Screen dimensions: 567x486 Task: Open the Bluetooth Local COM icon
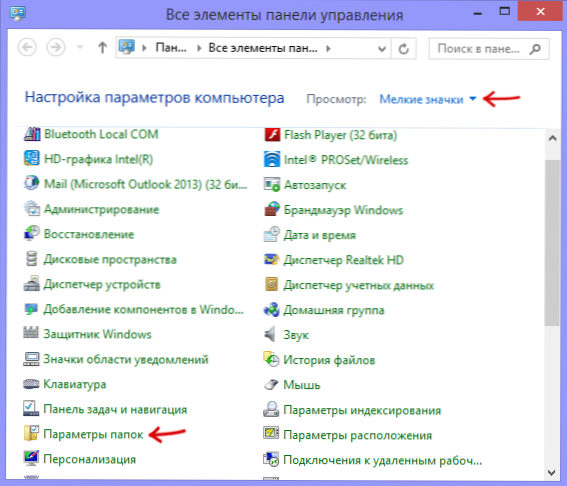pyautogui.click(x=32, y=134)
